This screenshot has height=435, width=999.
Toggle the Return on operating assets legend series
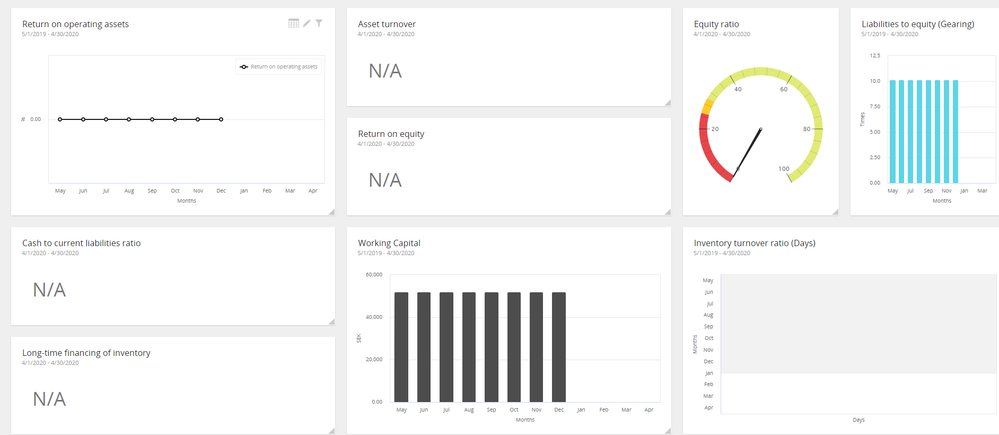pos(278,66)
